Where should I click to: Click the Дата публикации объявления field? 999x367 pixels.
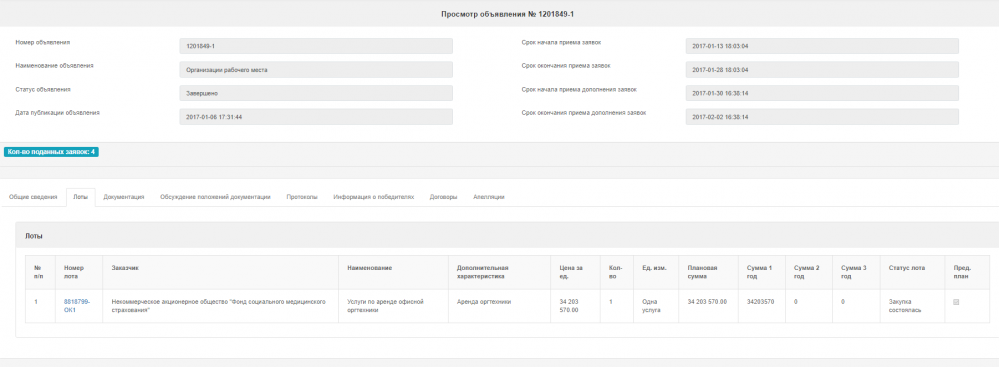click(x=316, y=117)
